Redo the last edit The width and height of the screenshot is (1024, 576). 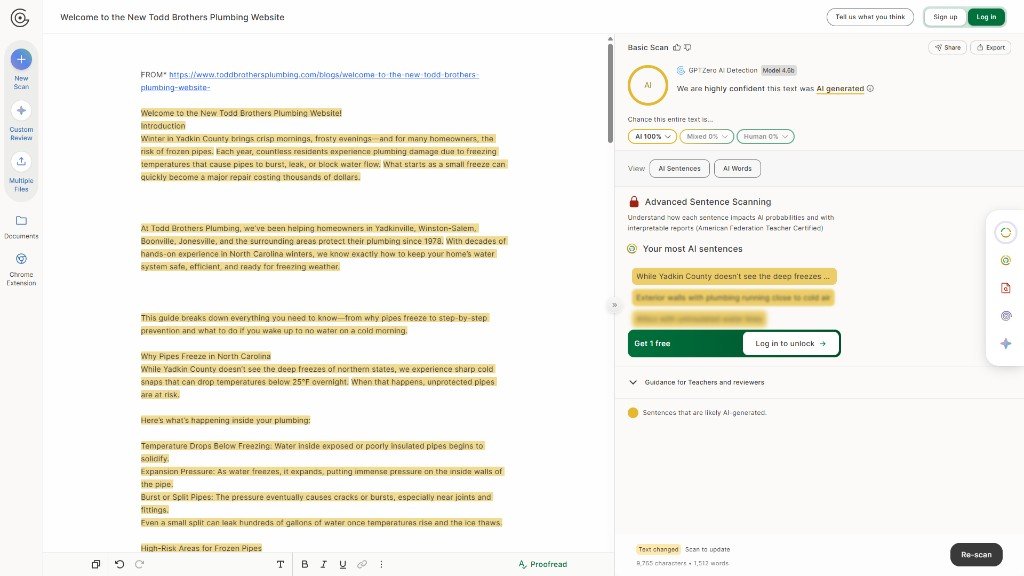(139, 564)
